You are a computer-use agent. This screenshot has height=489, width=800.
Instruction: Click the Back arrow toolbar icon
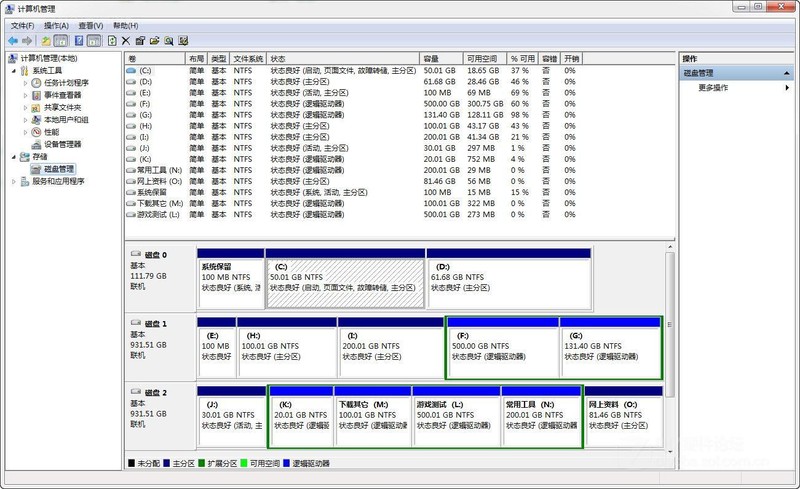tap(13, 41)
